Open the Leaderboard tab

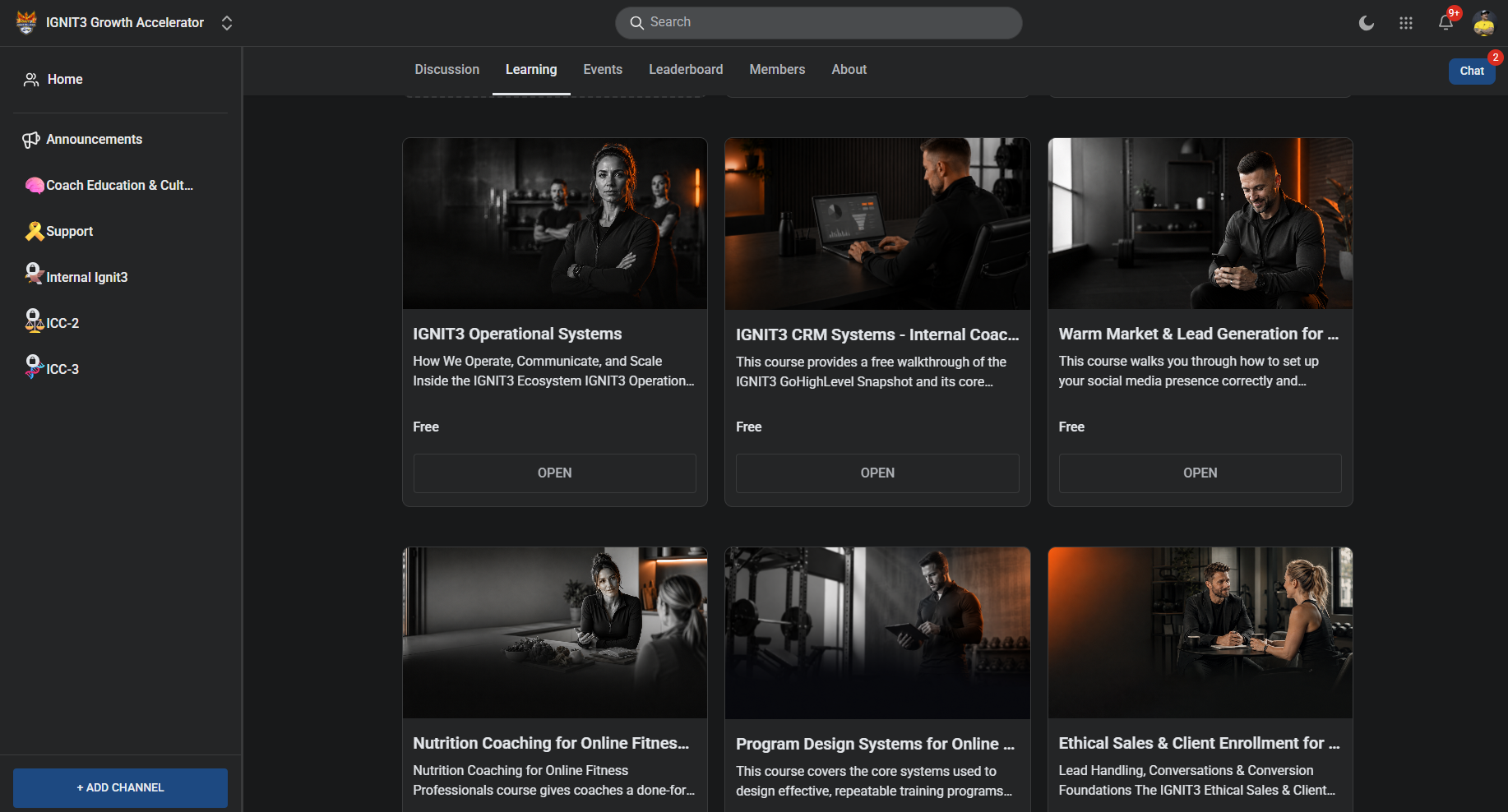click(x=686, y=70)
